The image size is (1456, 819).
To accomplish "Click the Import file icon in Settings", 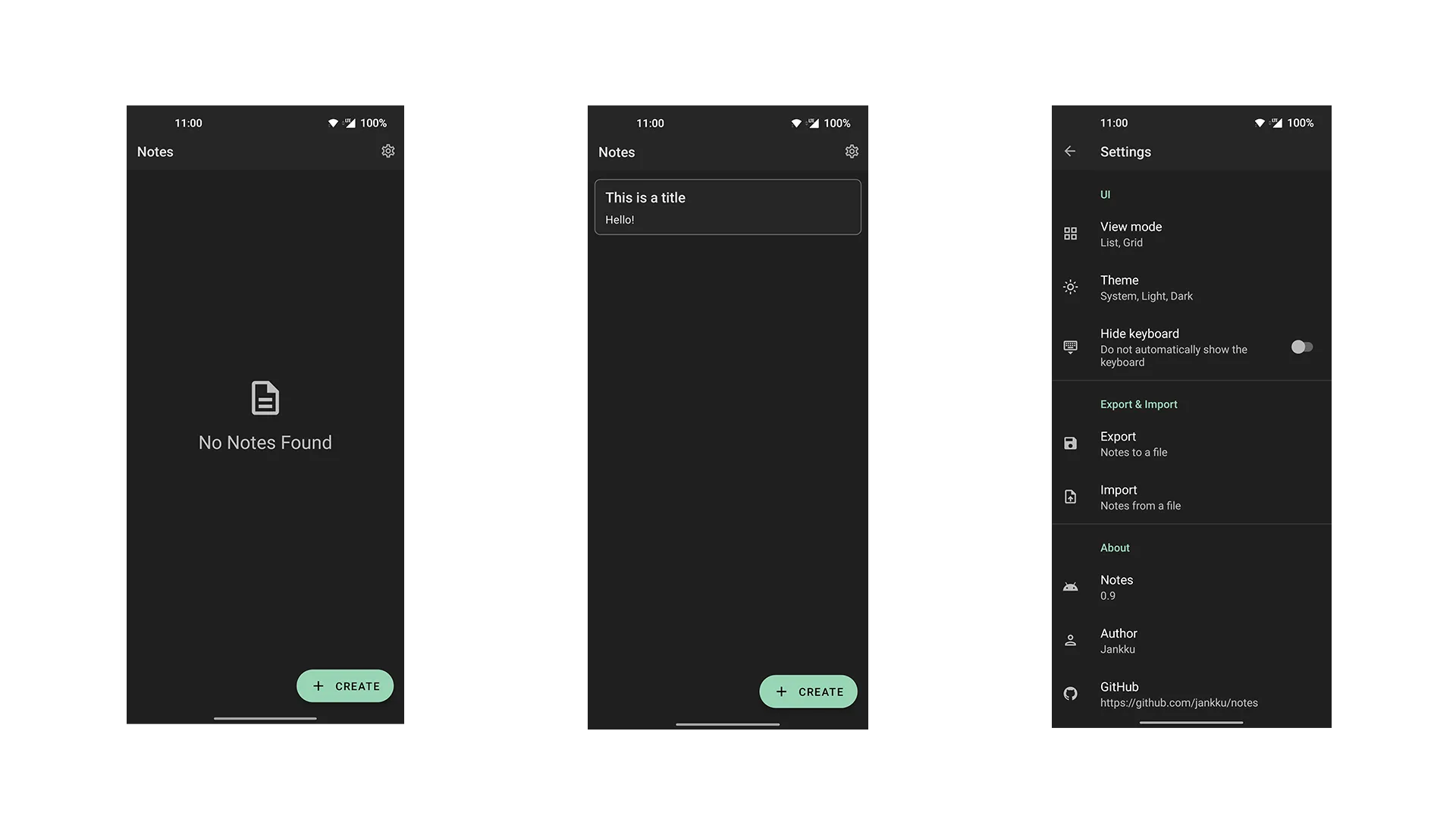I will point(1070,497).
